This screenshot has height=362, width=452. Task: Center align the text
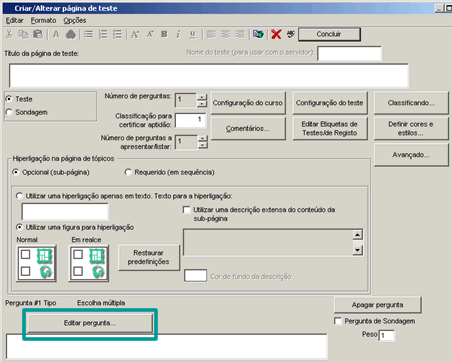tap(226, 34)
